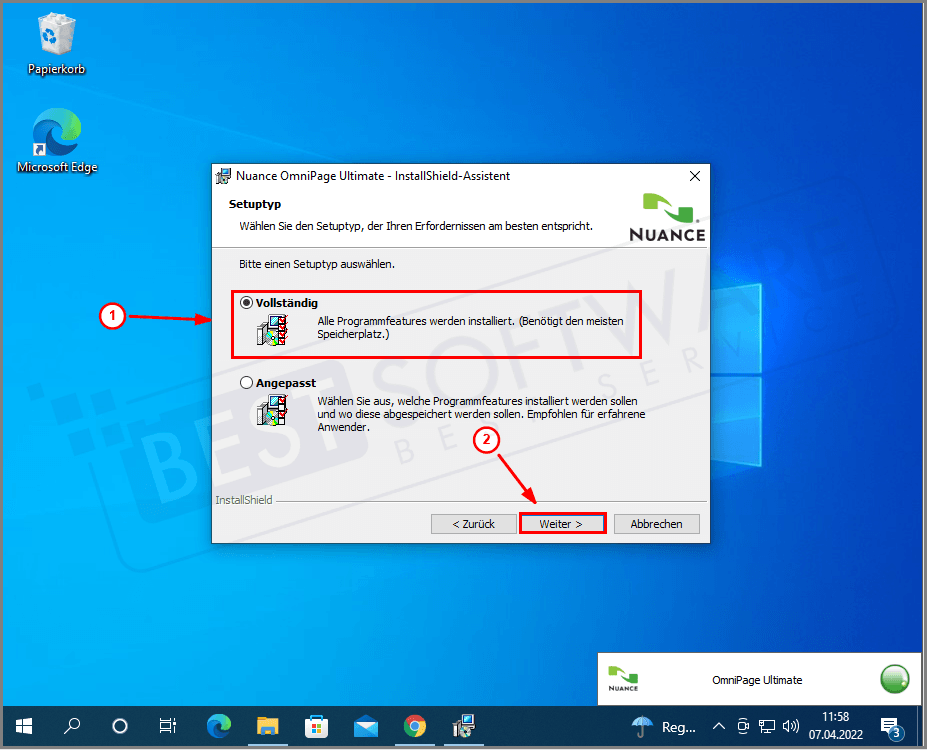Click the Task View button on the taskbar
The width and height of the screenshot is (927, 750).
pyautogui.click(x=167, y=727)
